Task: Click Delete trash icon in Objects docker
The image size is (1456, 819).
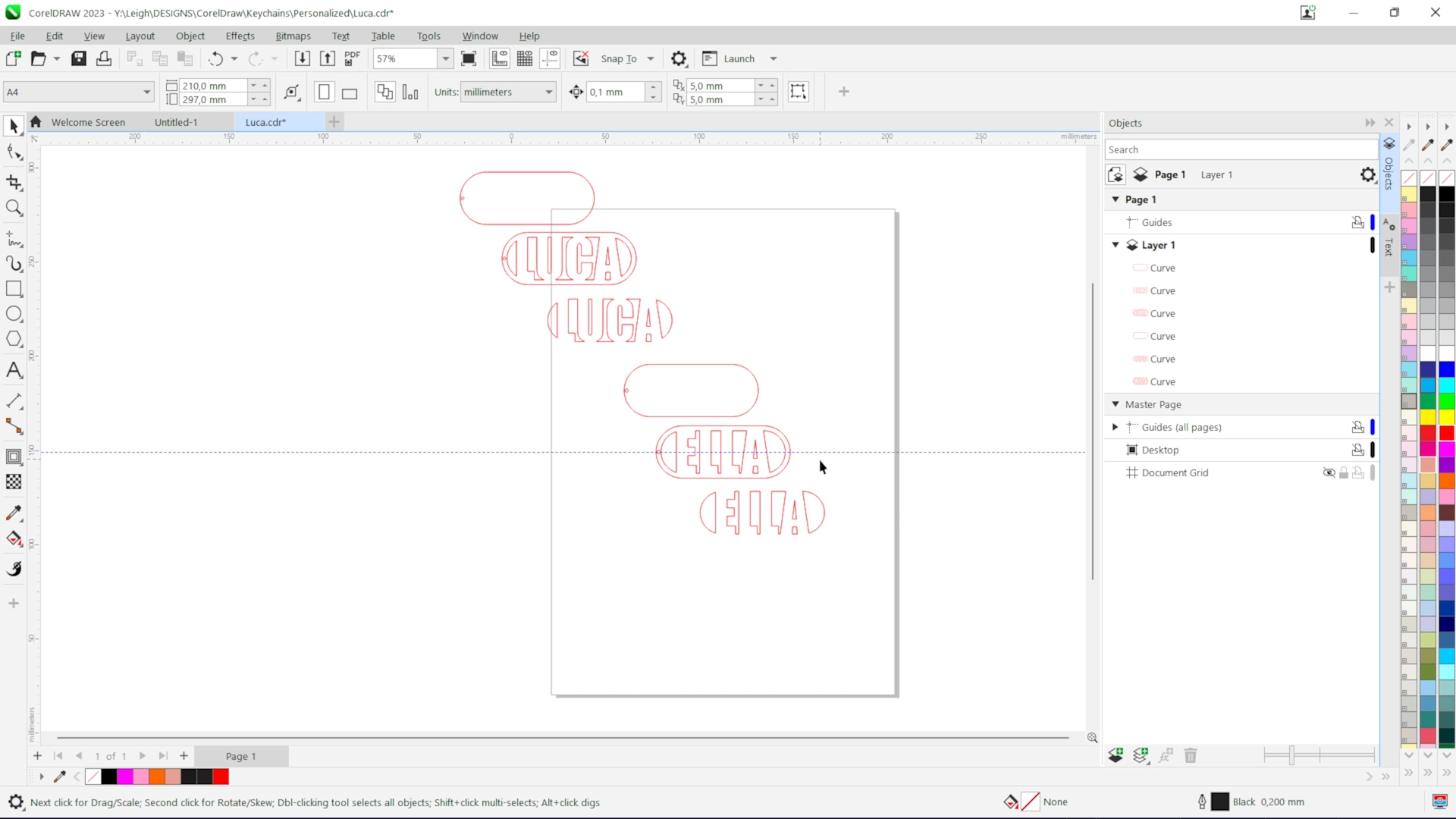Action: (1191, 755)
